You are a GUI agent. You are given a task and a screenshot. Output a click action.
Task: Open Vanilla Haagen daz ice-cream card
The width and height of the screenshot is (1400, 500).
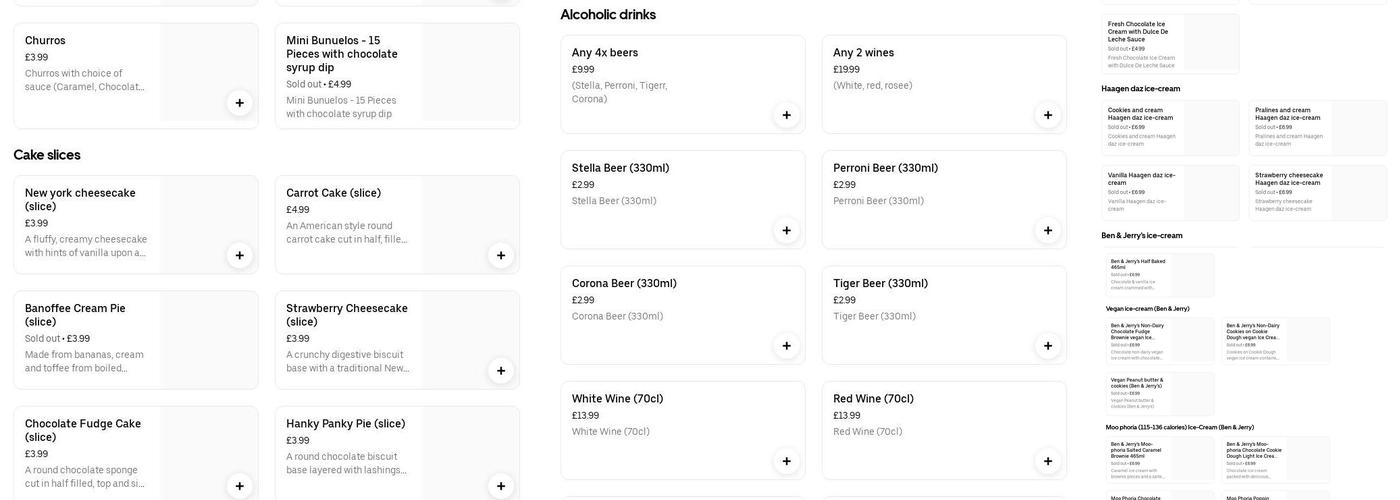(x=1170, y=193)
